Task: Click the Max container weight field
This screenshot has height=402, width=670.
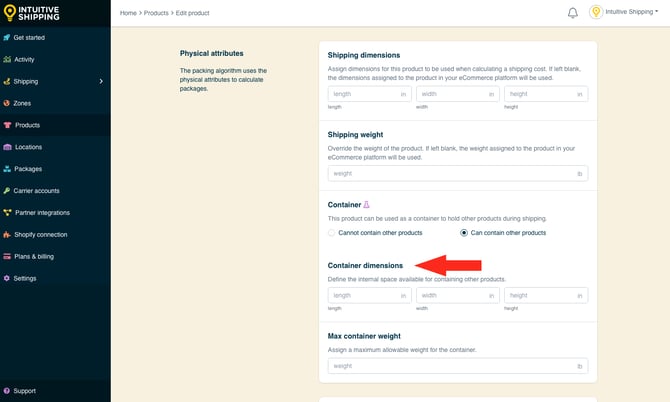Action: (457, 366)
